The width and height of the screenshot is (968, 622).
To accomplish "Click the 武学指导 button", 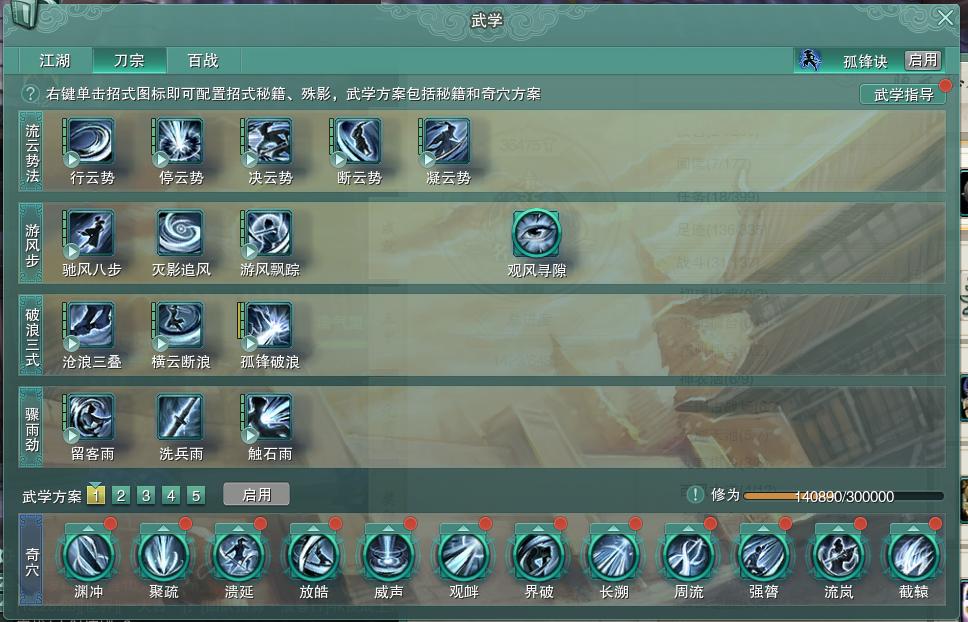I will pos(903,94).
